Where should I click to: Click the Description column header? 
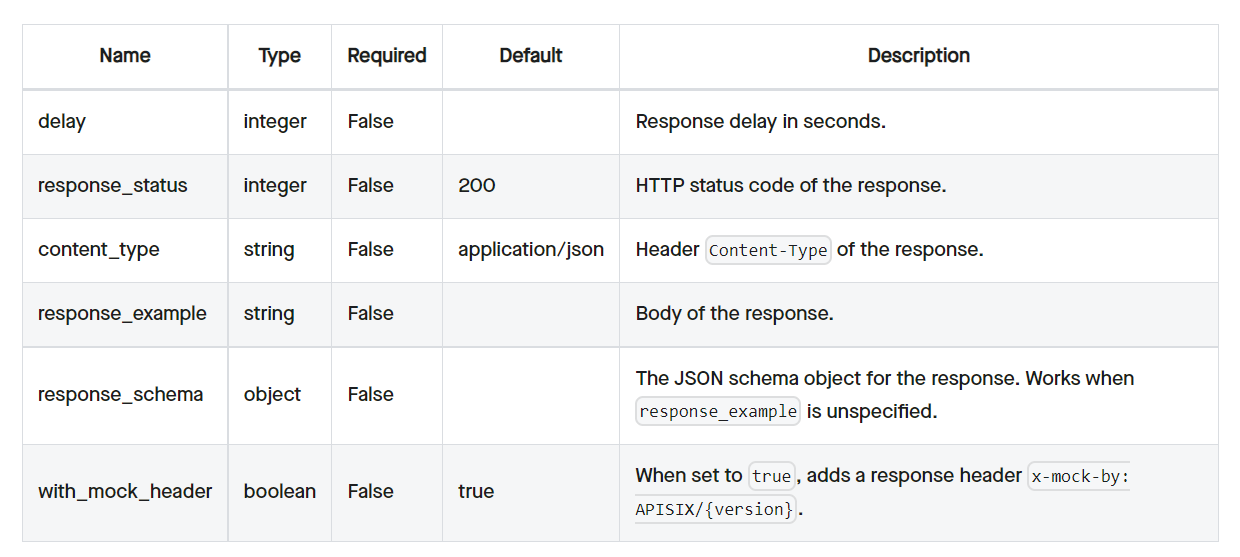tap(918, 56)
